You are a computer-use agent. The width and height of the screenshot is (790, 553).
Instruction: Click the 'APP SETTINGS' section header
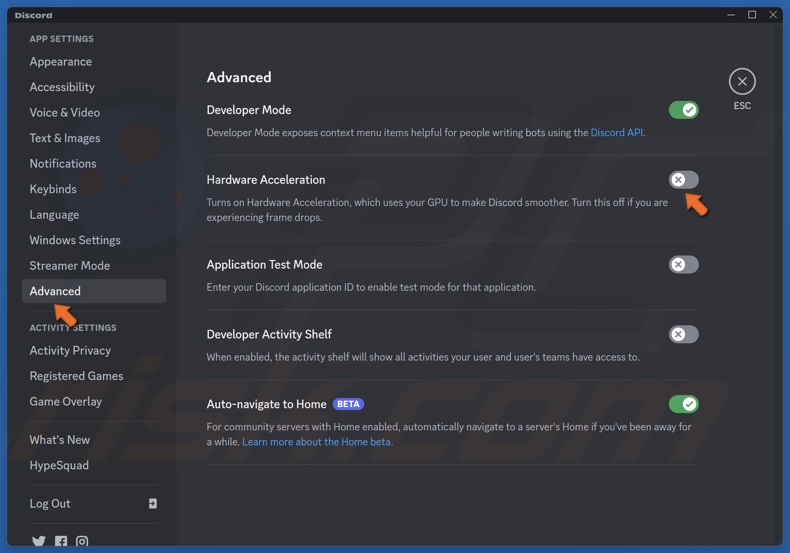tap(61, 39)
